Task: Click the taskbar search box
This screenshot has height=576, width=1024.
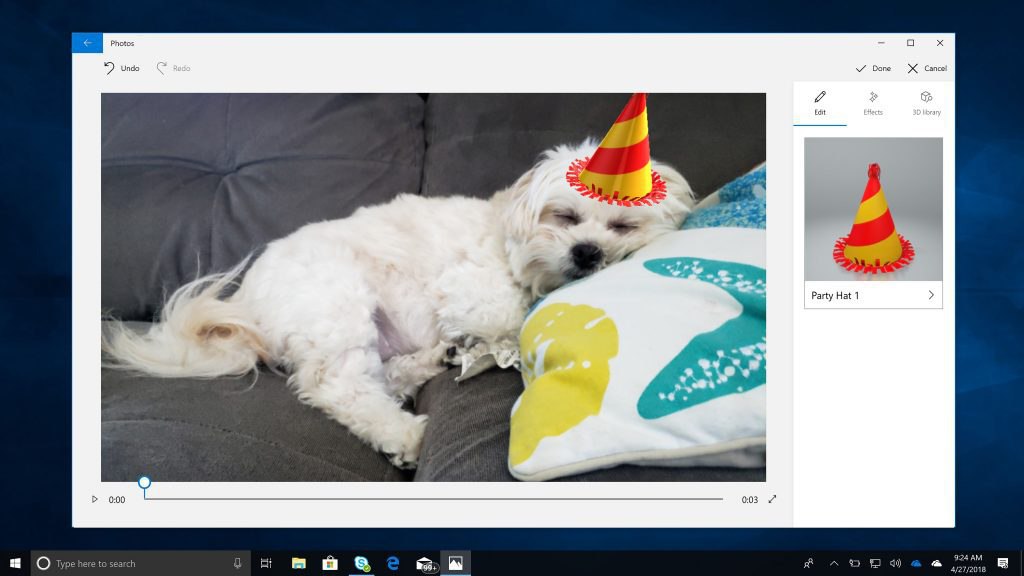Action: tap(140, 563)
